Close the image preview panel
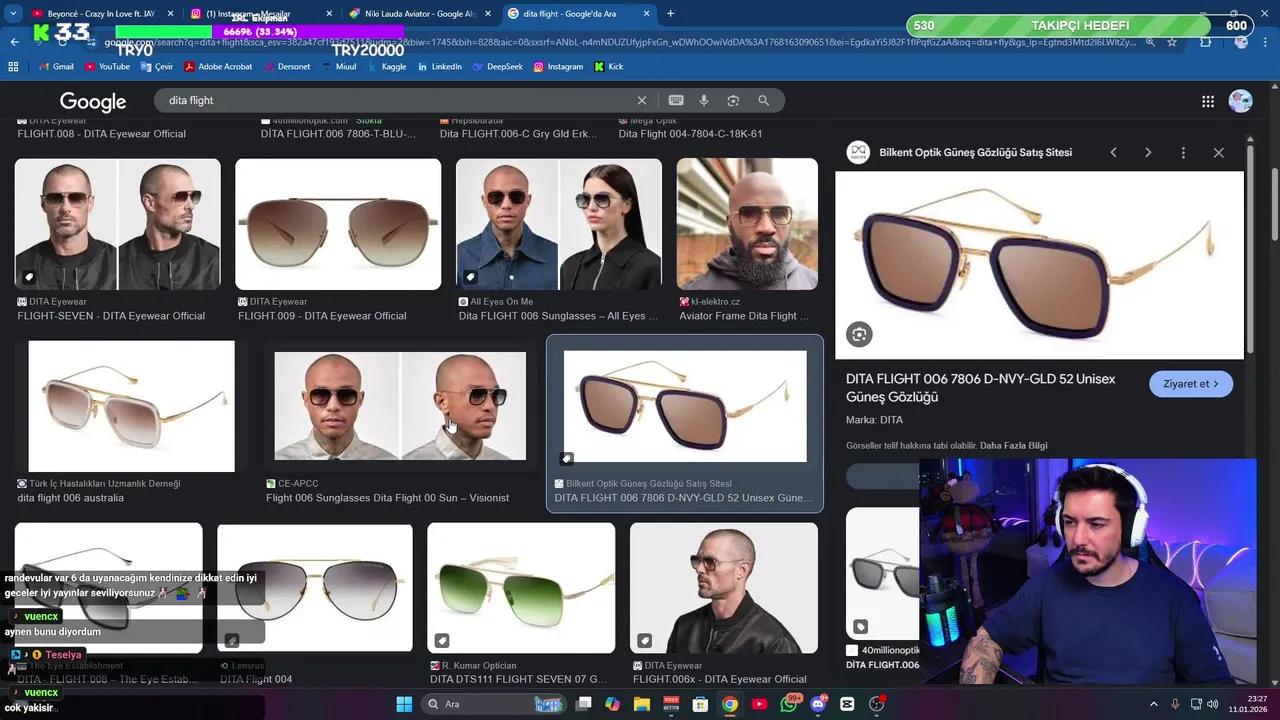This screenshot has height=720, width=1280. [x=1218, y=153]
